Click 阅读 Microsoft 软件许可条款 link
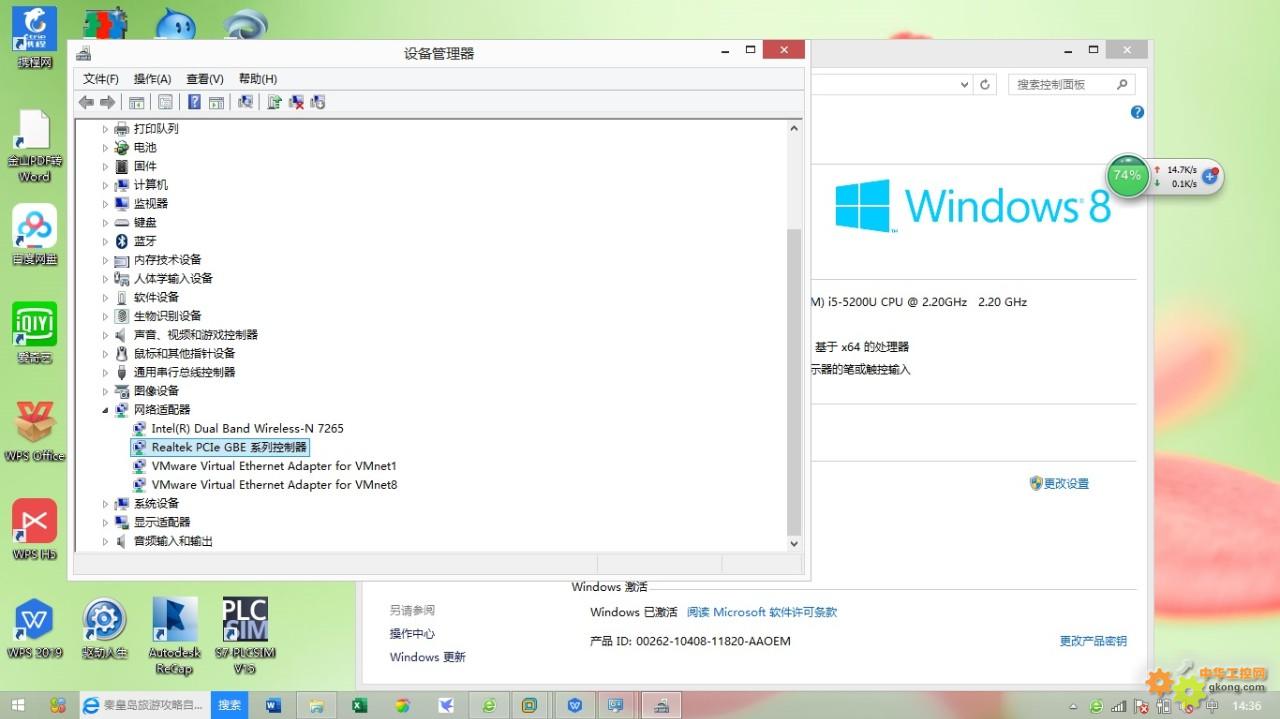 coord(762,612)
